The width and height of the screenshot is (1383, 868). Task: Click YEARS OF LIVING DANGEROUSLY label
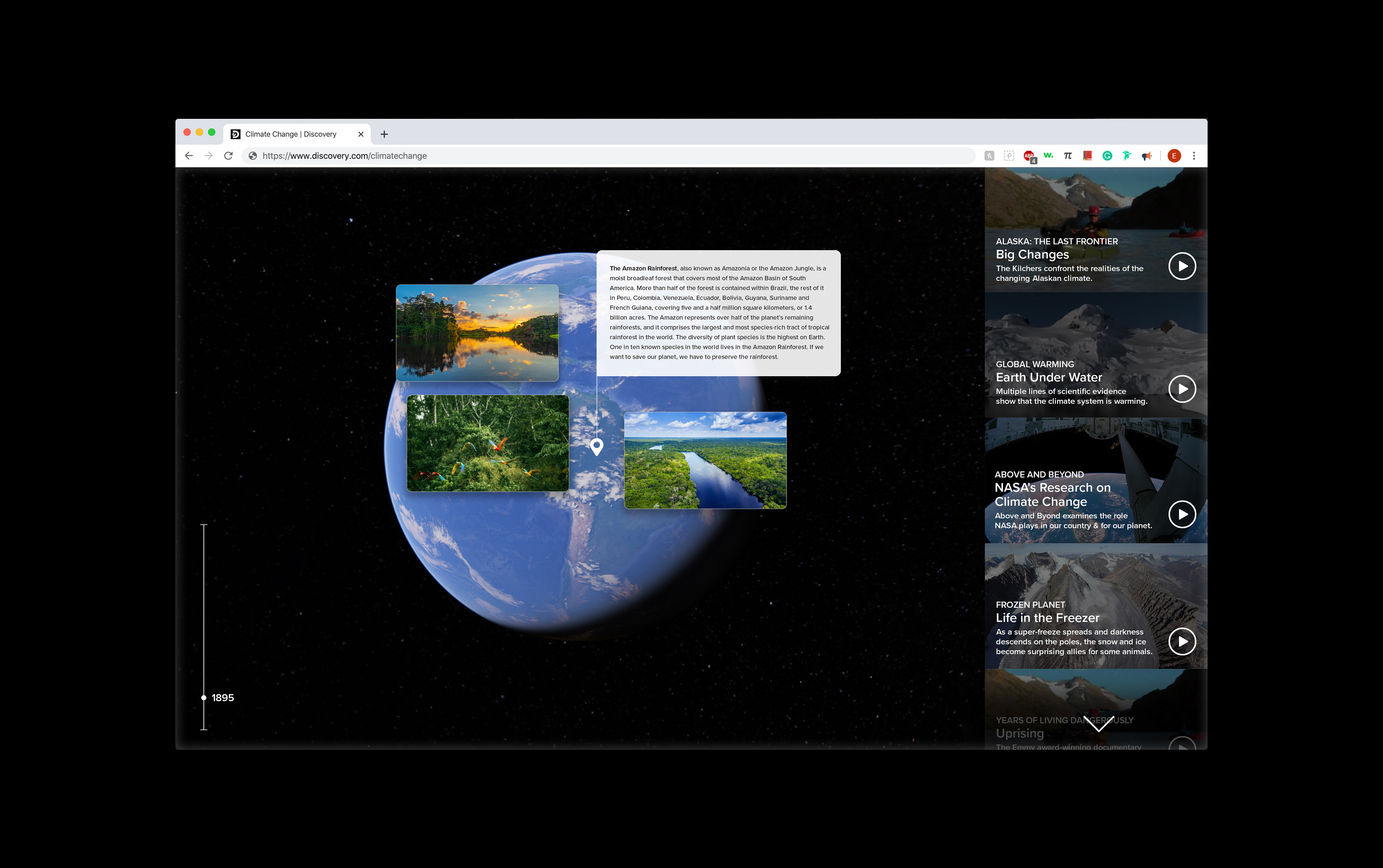click(1064, 720)
